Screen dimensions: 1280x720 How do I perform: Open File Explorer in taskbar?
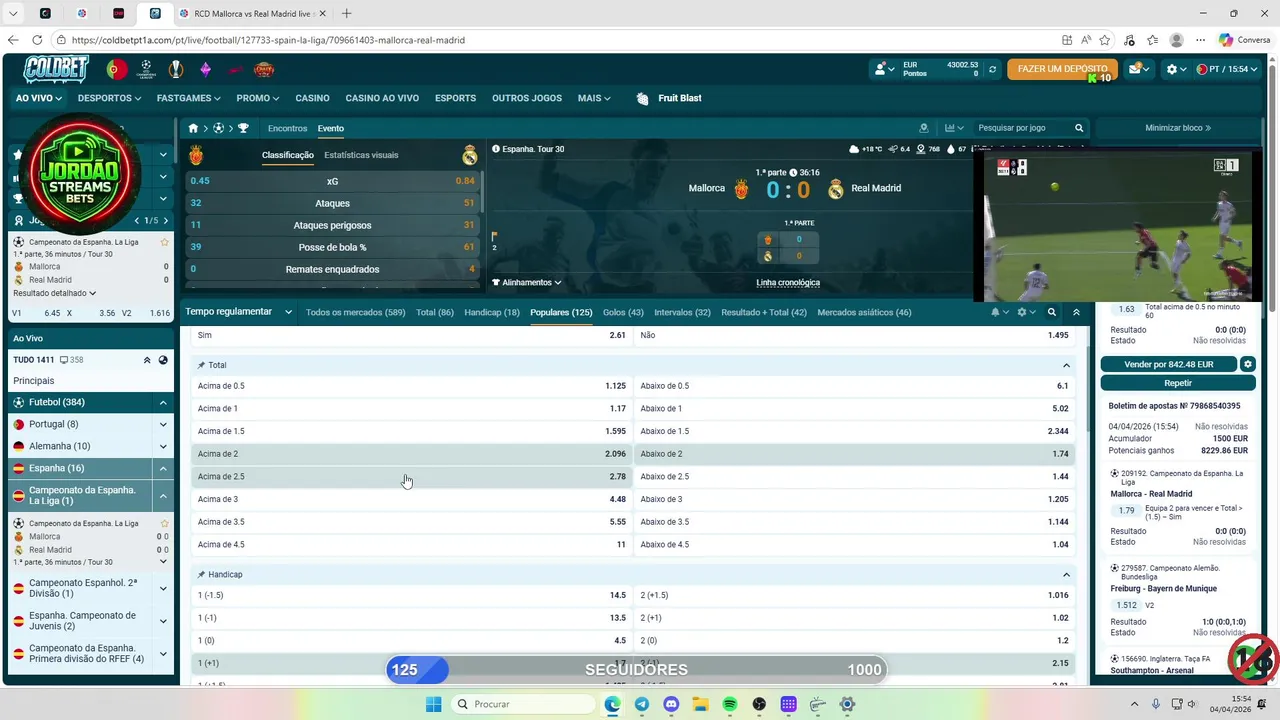[x=700, y=704]
